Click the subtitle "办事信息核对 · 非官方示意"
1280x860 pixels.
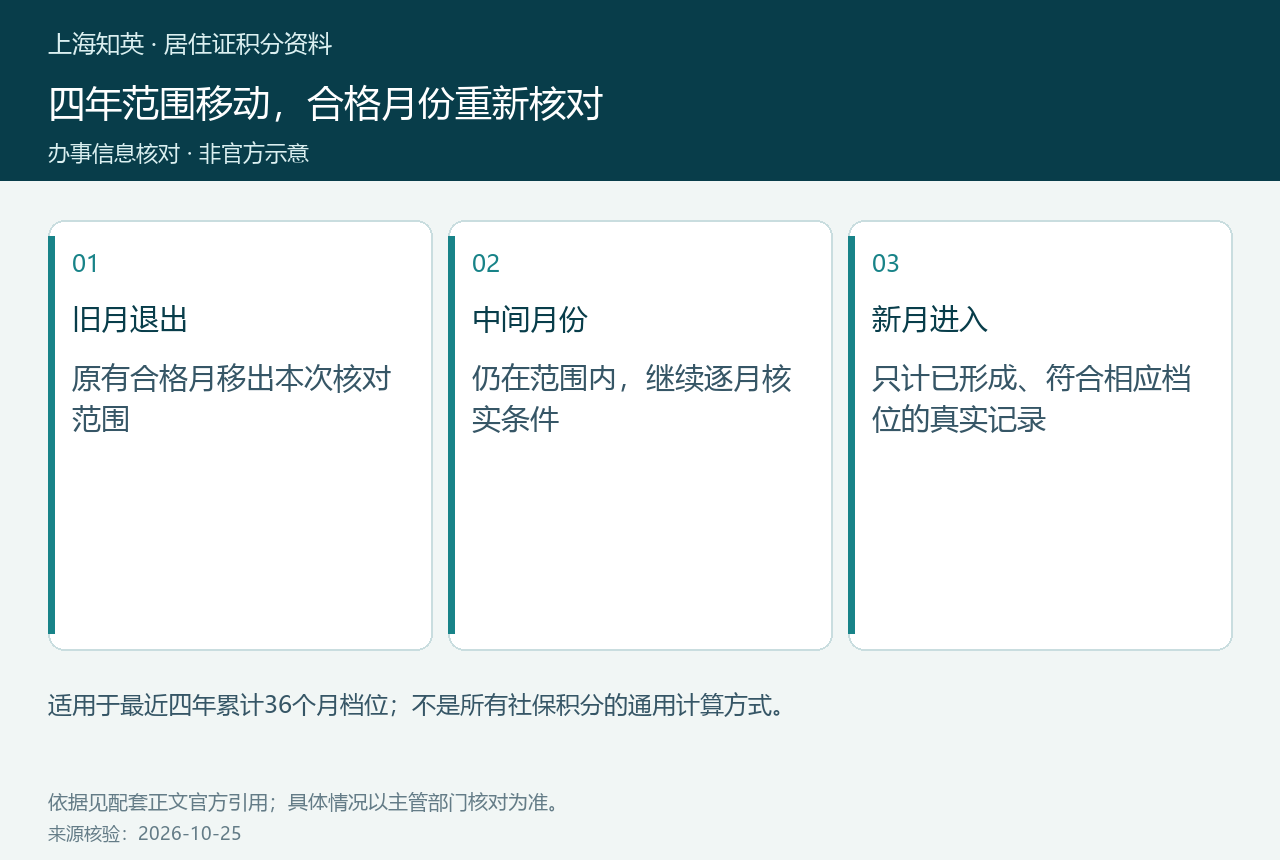(x=179, y=154)
